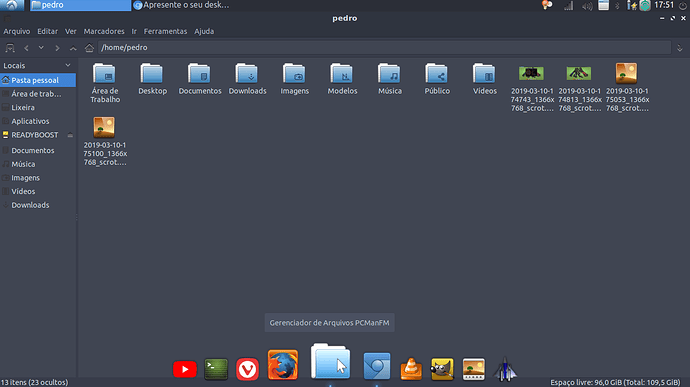Select Pasta pessoal in the sidebar

click(x=38, y=80)
